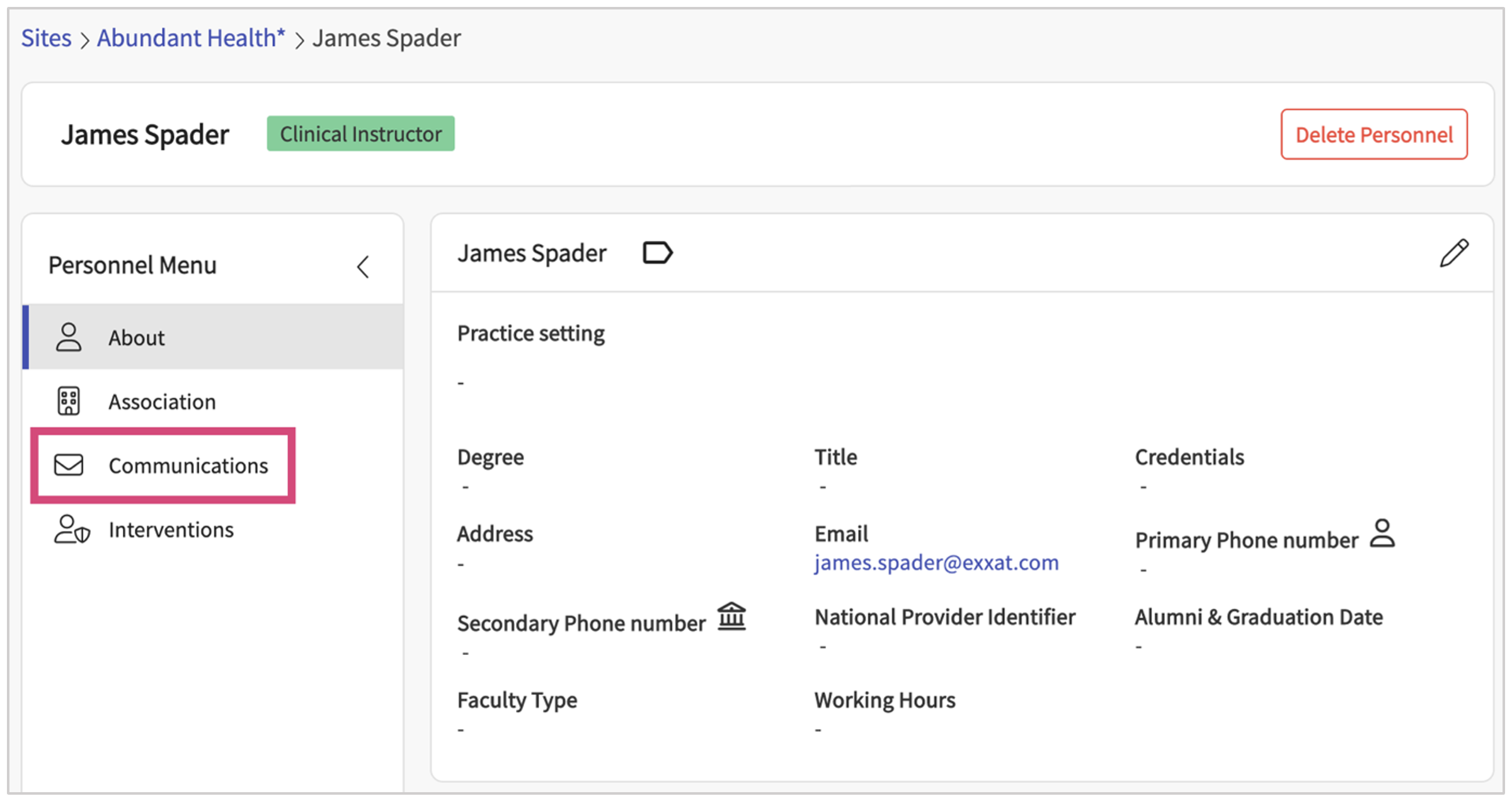Click institution icon by Secondary Phone number
The width and height of the screenshot is (1512, 801).
click(731, 616)
